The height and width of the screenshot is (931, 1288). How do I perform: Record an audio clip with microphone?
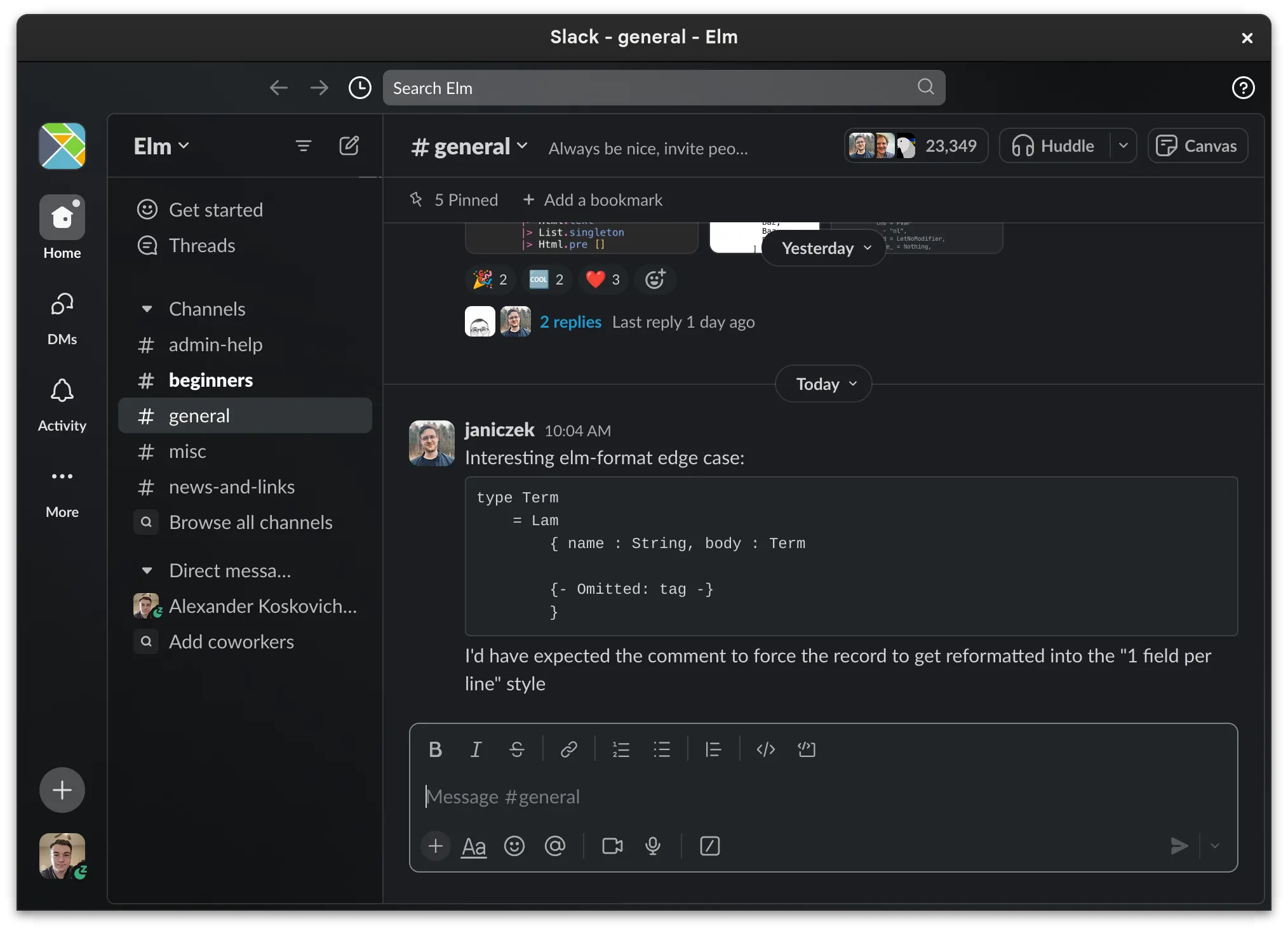[653, 846]
